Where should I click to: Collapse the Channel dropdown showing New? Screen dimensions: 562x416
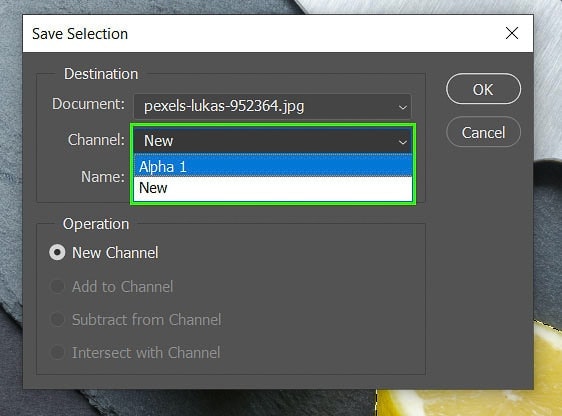[272, 141]
